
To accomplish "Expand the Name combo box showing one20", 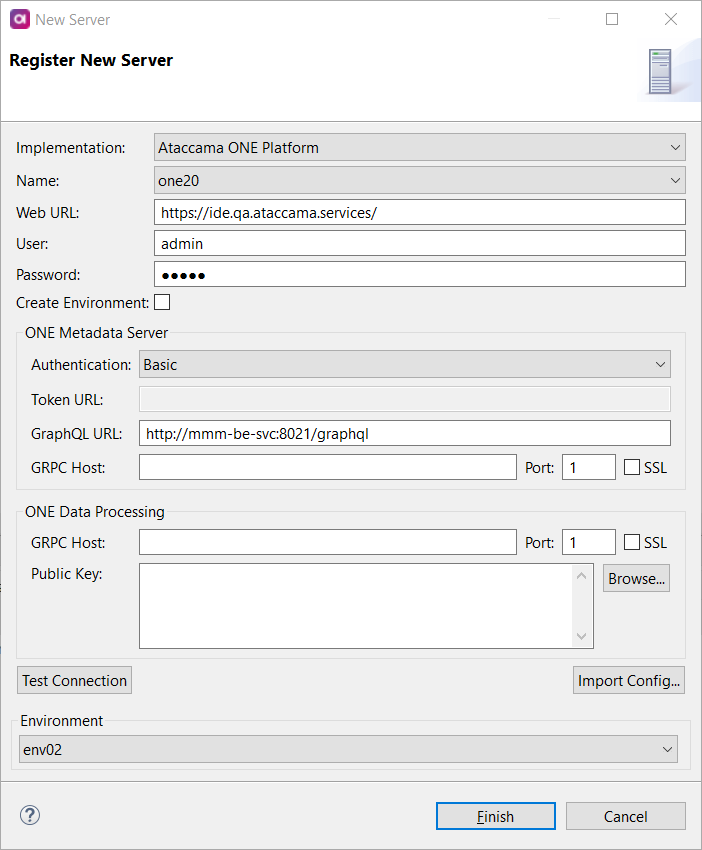I will coord(674,180).
